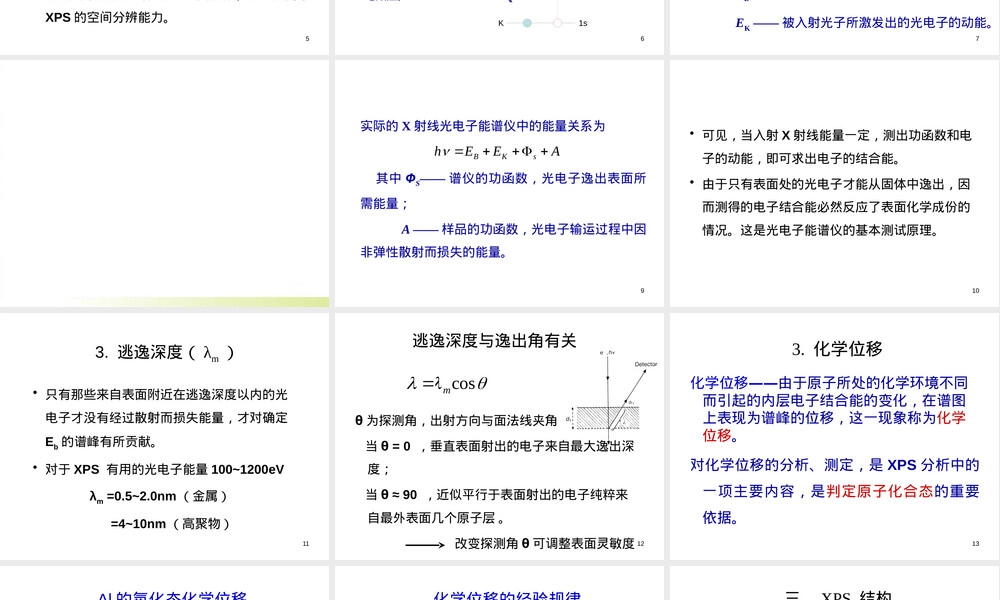Click slide number 10 label
Screen dimensions: 1000x600
click(975, 291)
